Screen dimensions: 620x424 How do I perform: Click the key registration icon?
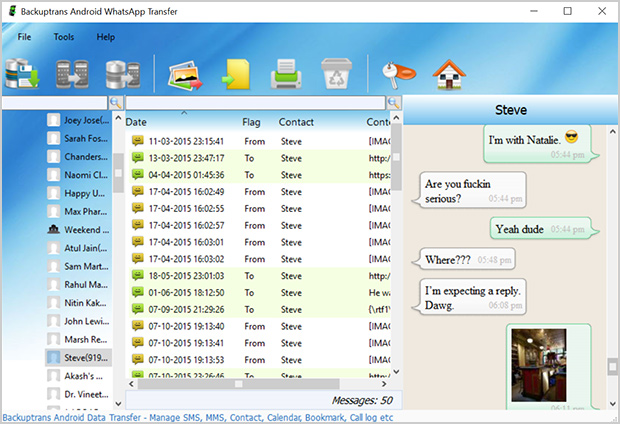click(399, 74)
